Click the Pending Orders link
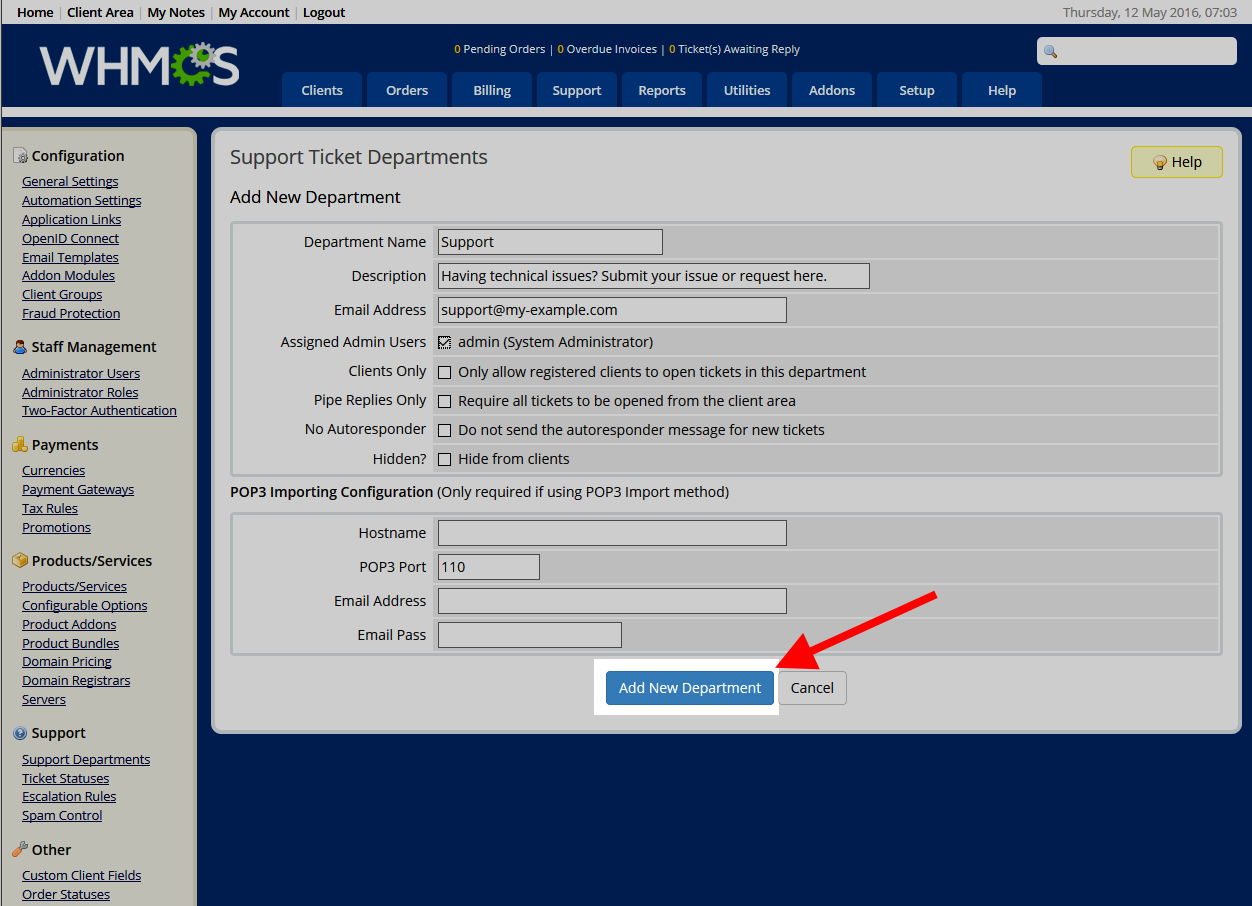The width and height of the screenshot is (1252, 906). 500,49
